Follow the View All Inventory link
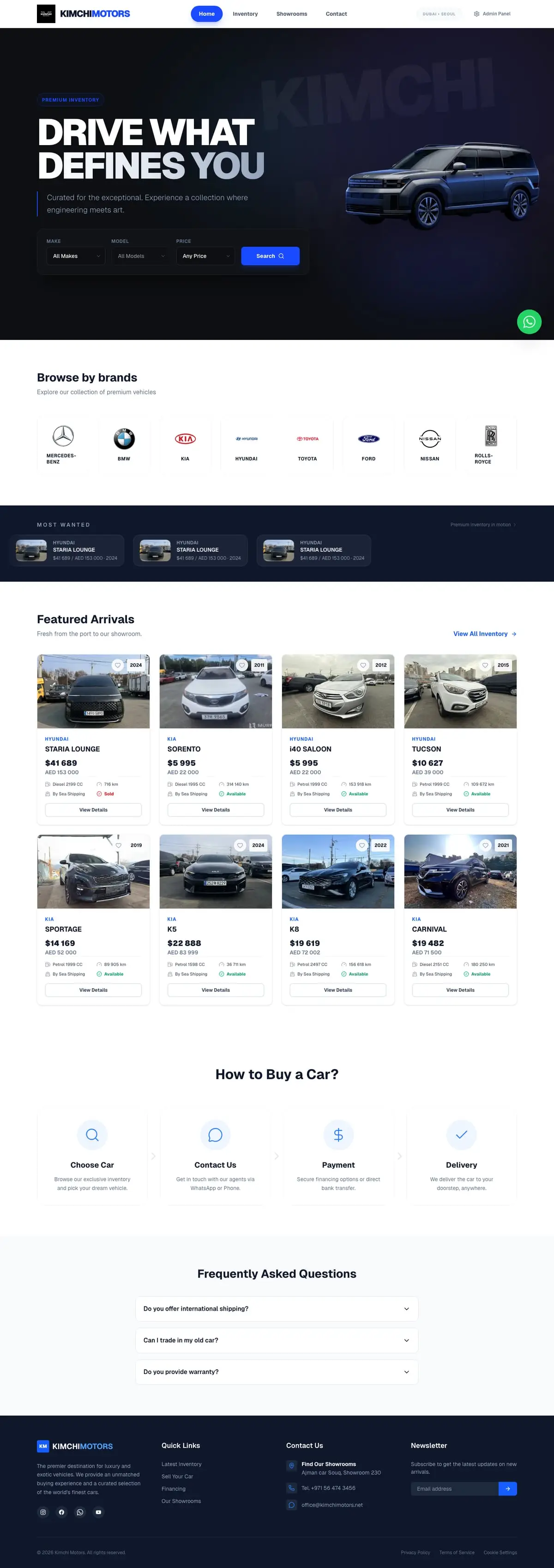554x1568 pixels. tap(485, 634)
